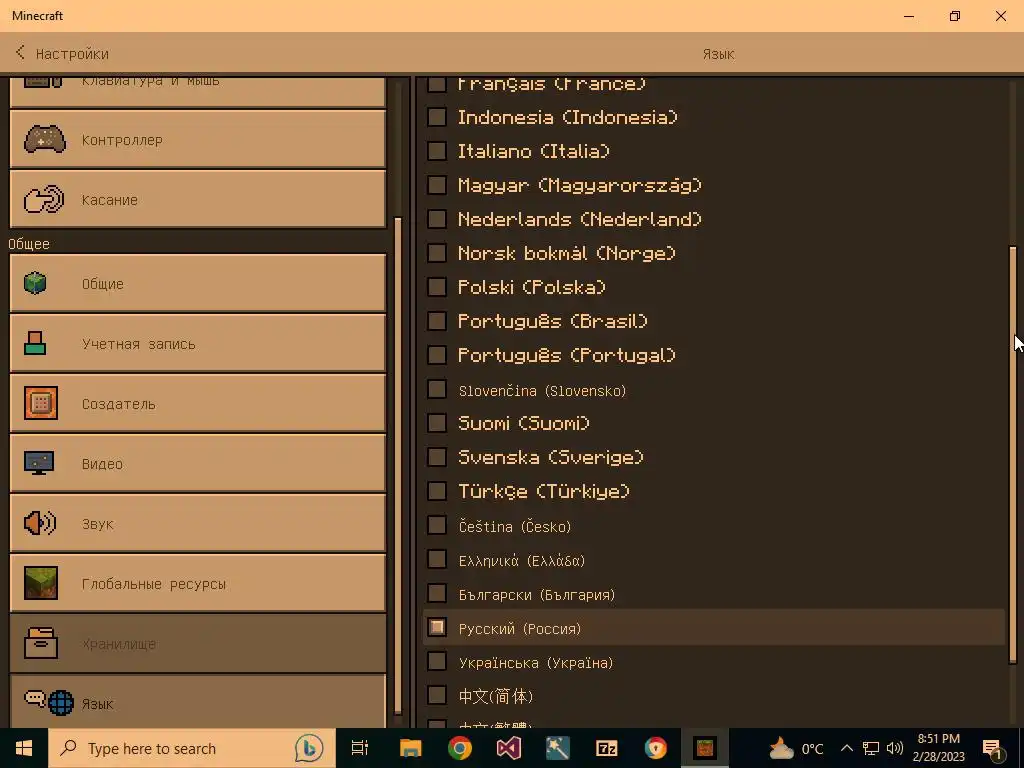Check the Nederlands (Nederland) checkbox
1024x768 pixels.
[436, 219]
